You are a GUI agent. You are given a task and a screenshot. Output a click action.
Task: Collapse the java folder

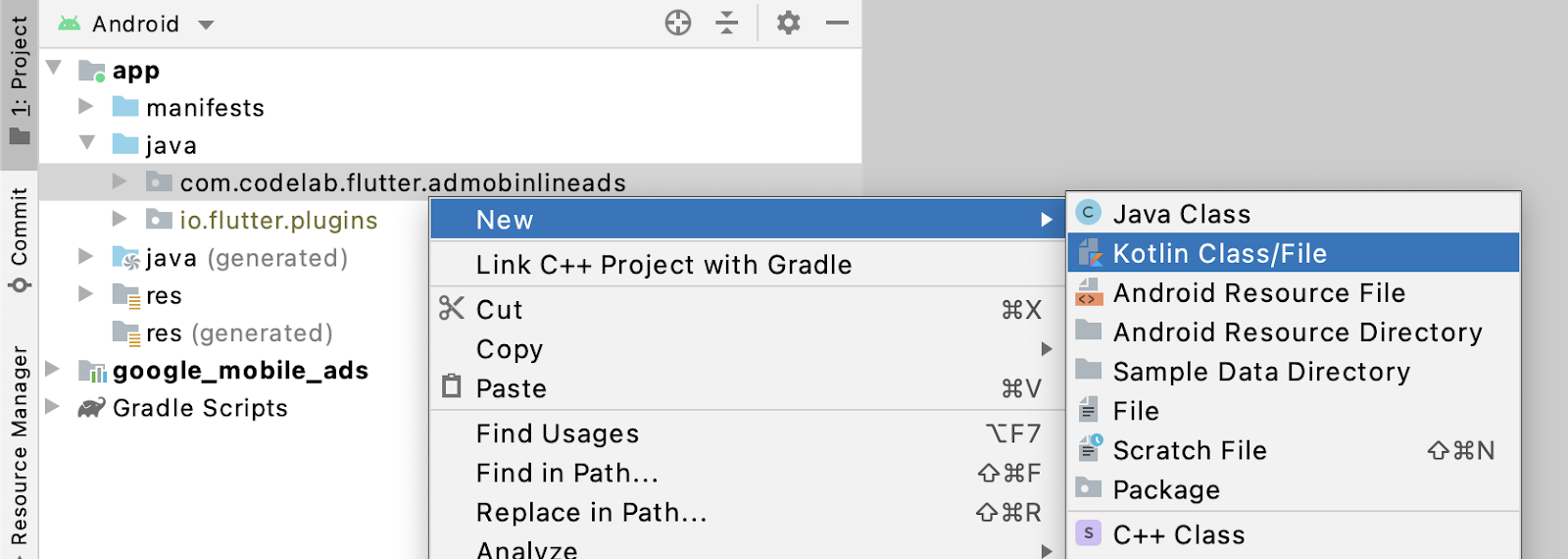[x=86, y=143]
